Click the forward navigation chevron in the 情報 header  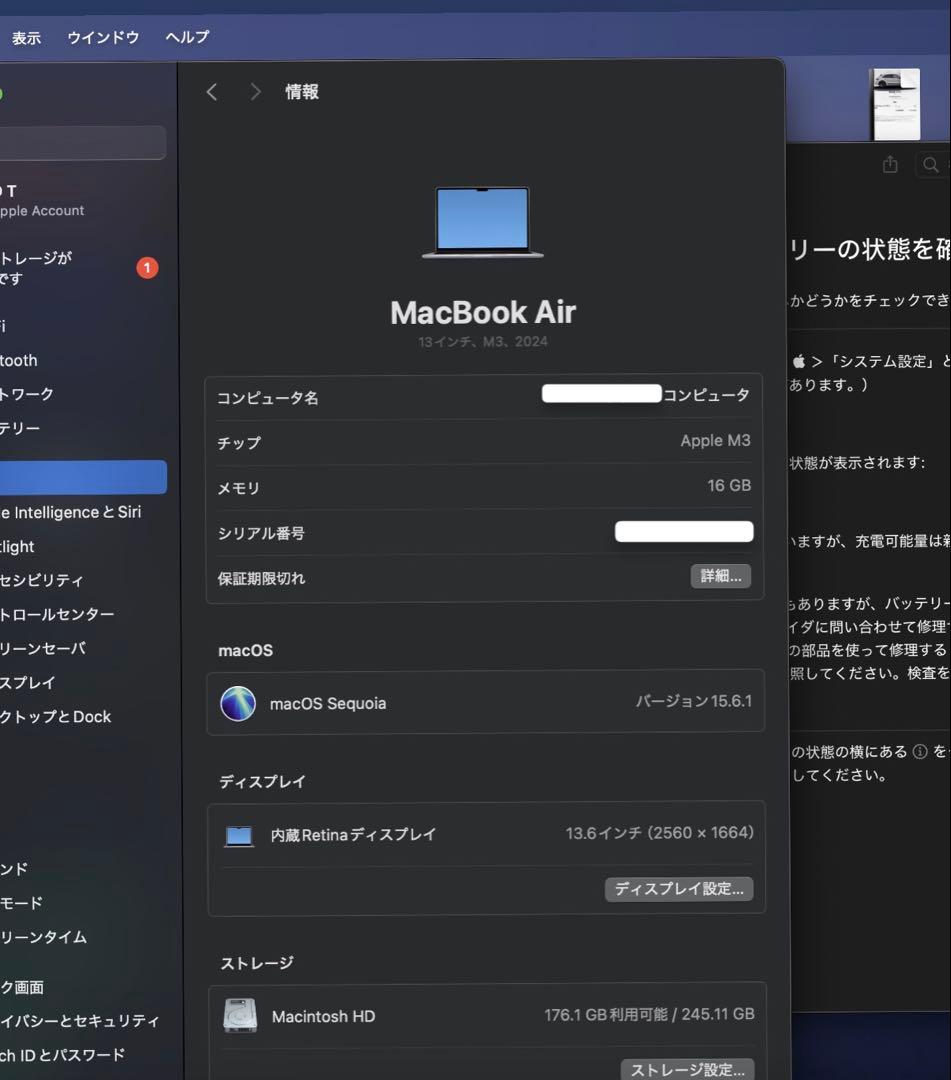pyautogui.click(x=255, y=91)
